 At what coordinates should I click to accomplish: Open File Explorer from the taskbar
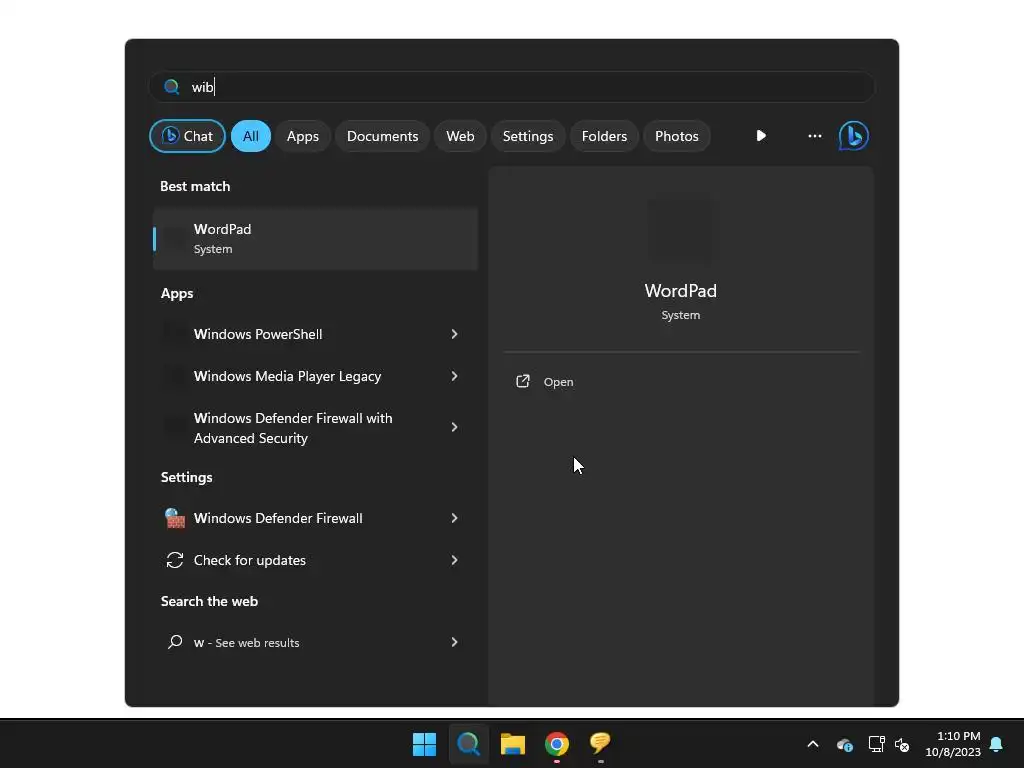513,744
